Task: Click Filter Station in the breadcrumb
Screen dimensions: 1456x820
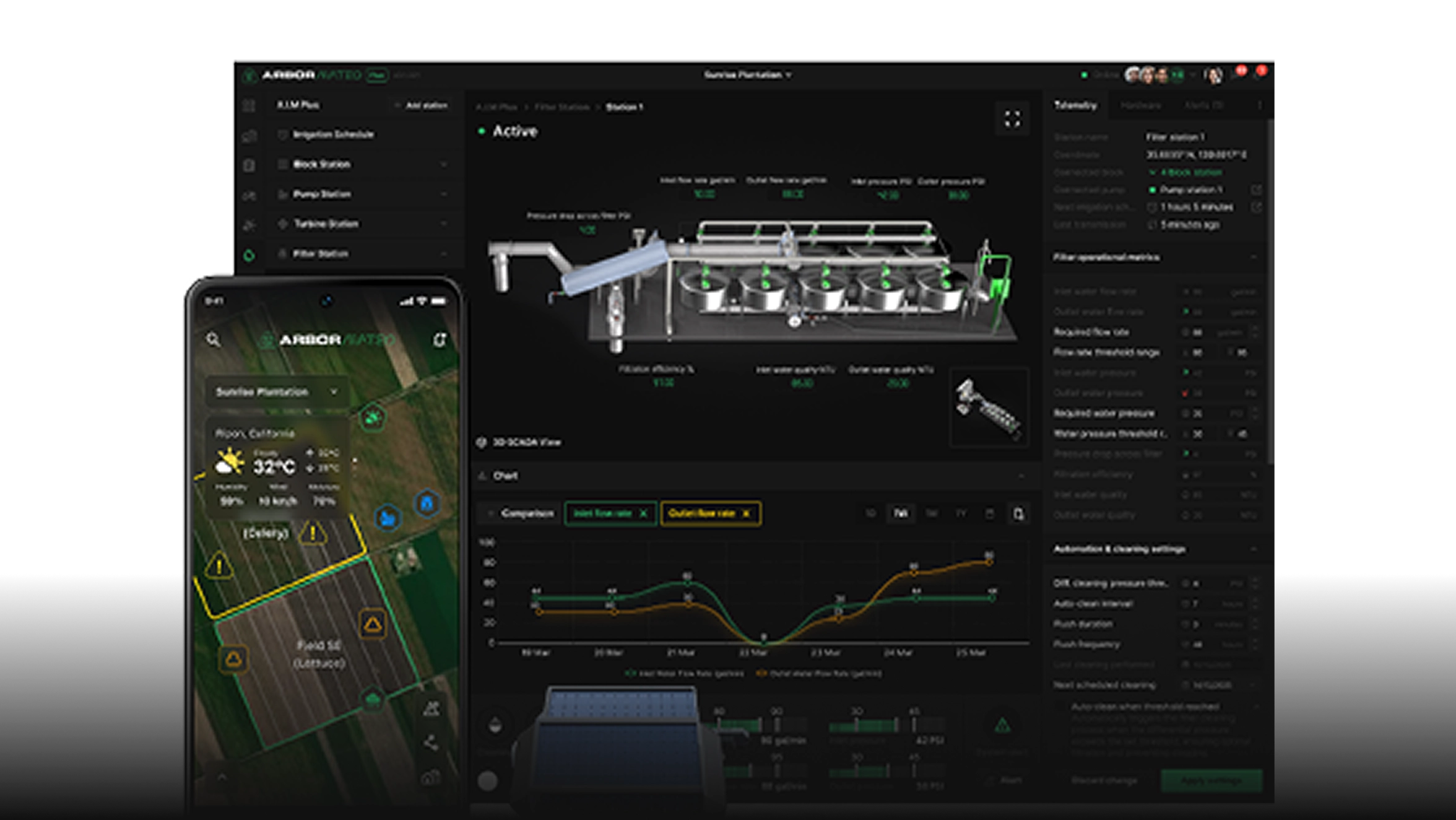Action: click(561, 107)
